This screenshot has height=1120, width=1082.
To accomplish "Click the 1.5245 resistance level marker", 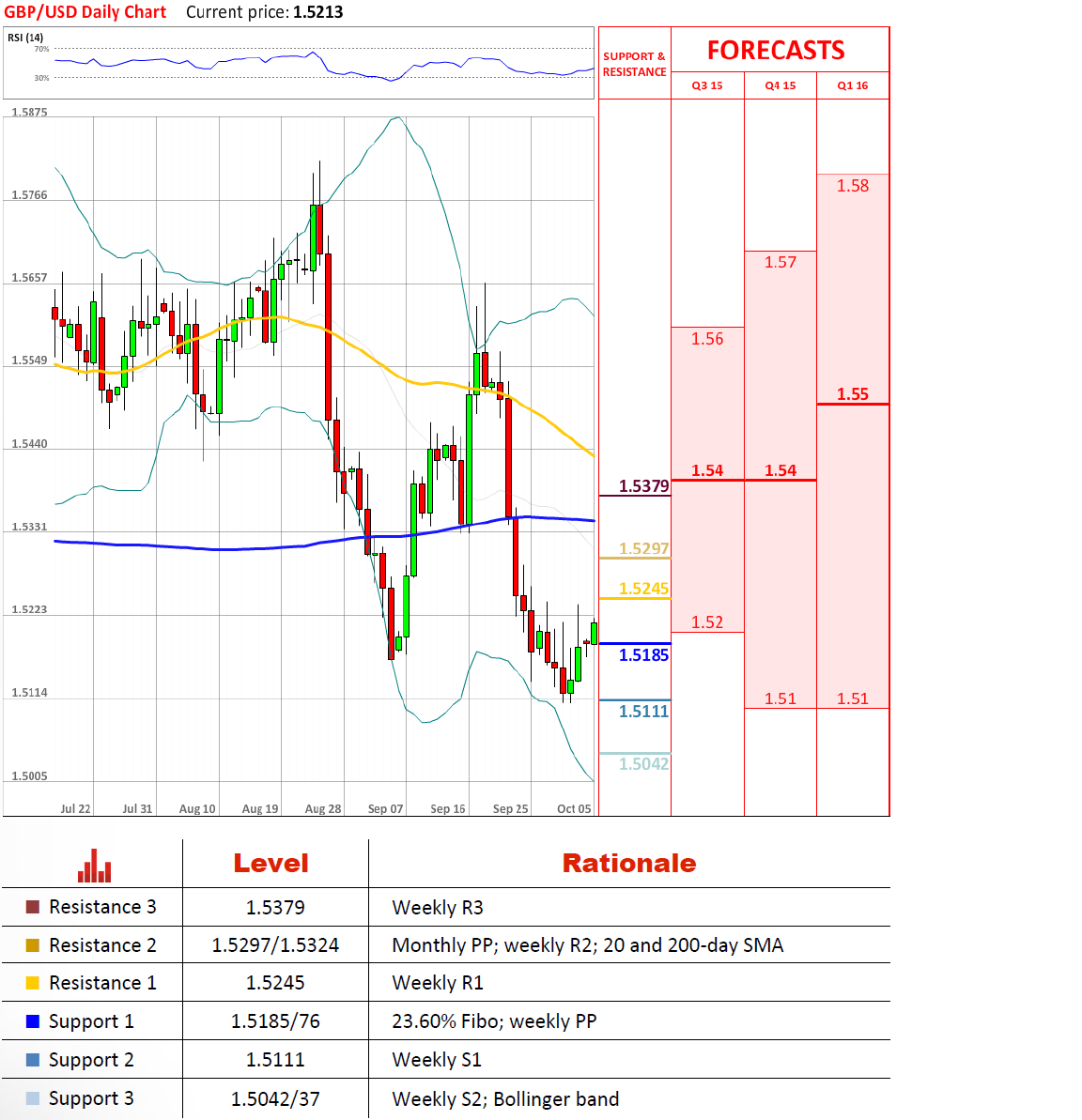I will [643, 589].
